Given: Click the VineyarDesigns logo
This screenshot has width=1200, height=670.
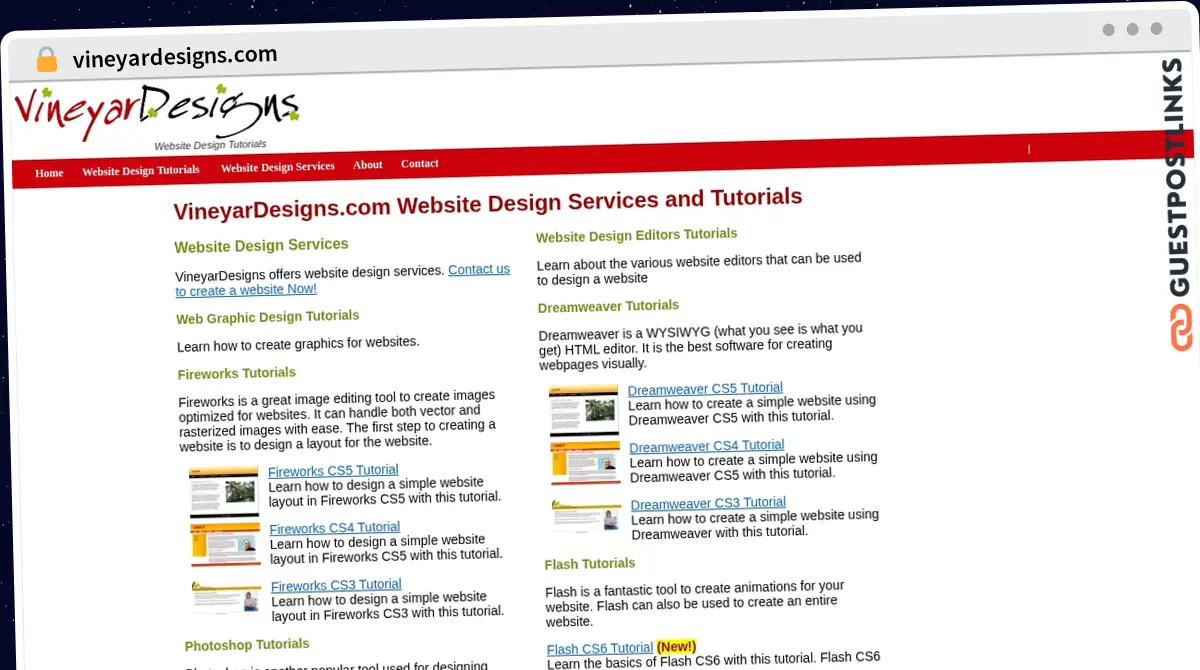Looking at the screenshot, I should (x=155, y=108).
